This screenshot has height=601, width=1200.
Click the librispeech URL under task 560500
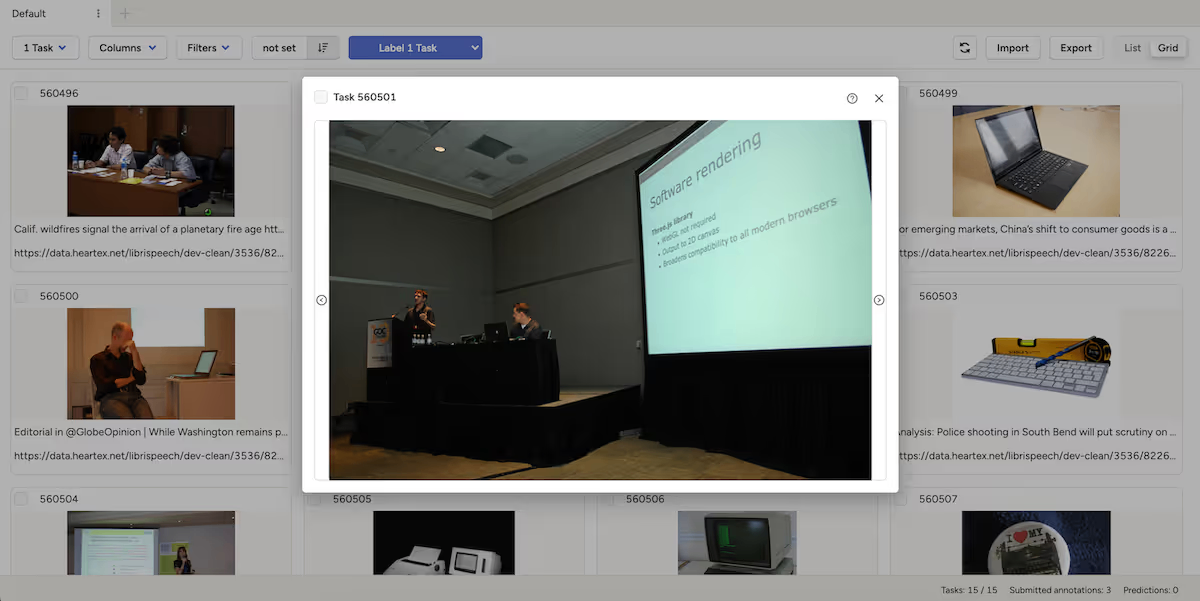point(150,455)
